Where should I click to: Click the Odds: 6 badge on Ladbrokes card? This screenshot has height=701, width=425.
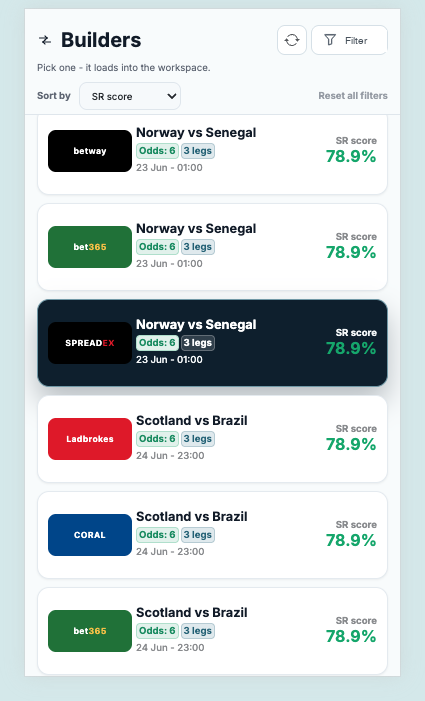[x=157, y=439]
